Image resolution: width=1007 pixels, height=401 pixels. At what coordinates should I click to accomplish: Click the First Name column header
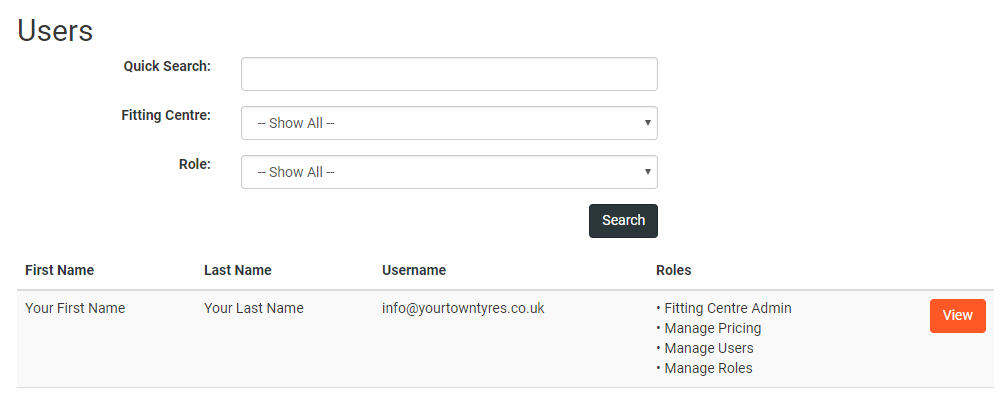tap(60, 270)
